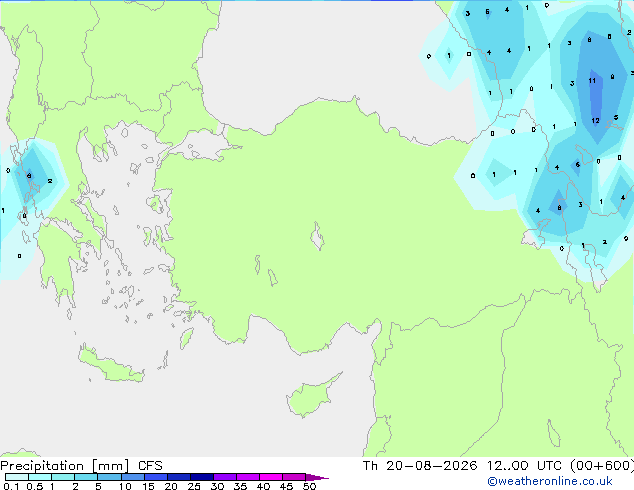Click the "Th 20-08-2026" date text
This screenshot has height=490, width=634.
420,466
